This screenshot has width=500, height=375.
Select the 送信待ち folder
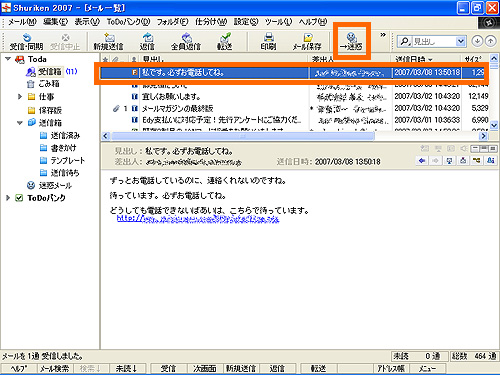[65, 173]
